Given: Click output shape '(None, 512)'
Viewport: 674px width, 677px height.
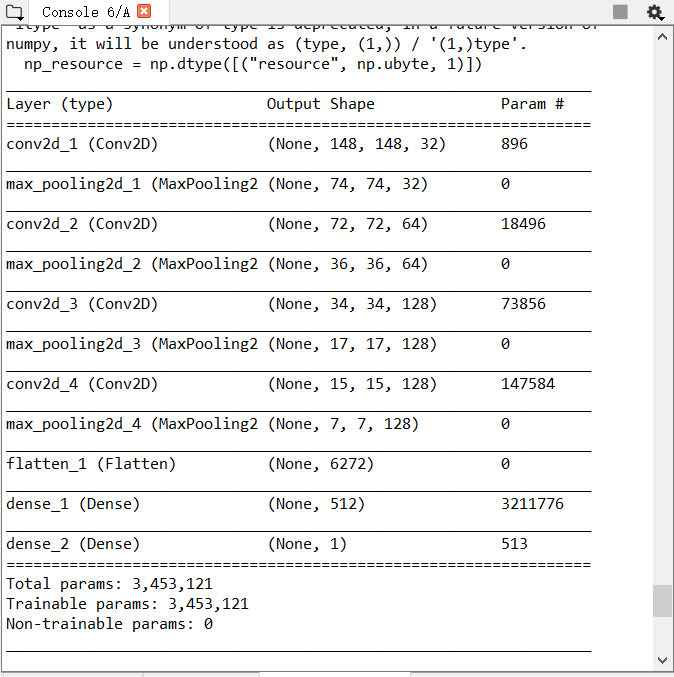Looking at the screenshot, I should (316, 504).
